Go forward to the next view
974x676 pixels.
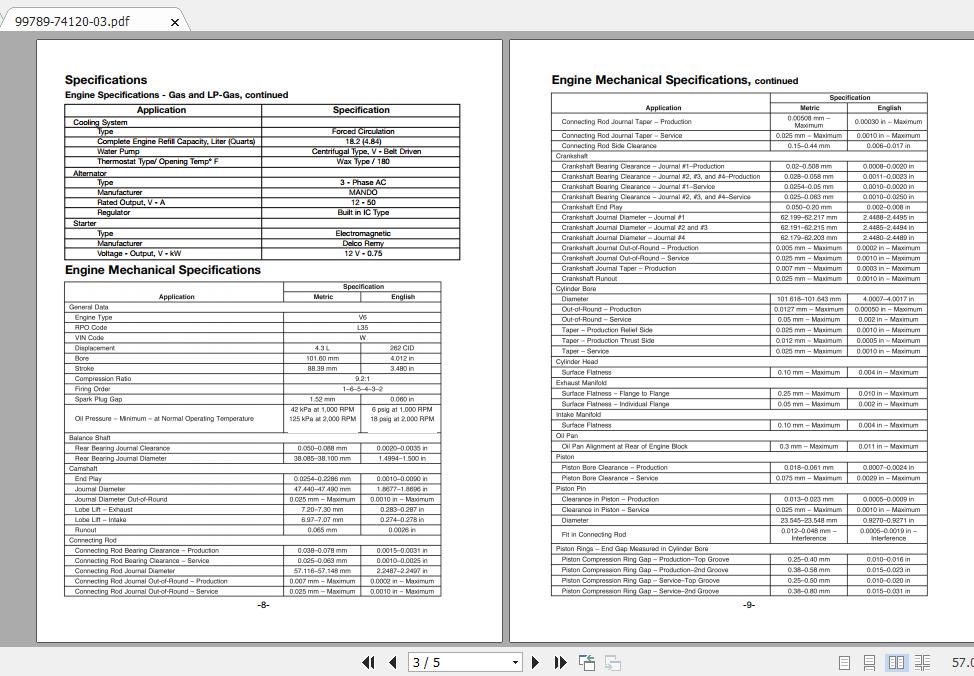pos(611,662)
